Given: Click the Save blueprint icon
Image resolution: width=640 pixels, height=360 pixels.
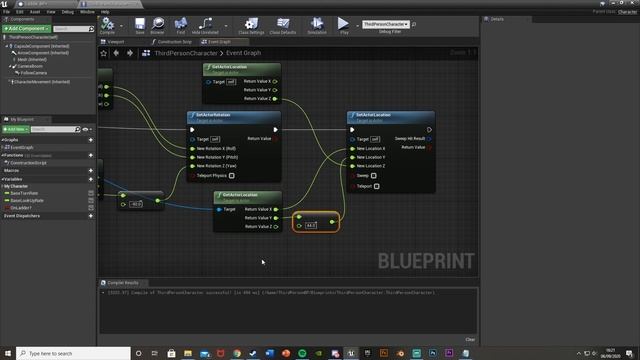Looking at the screenshot, I should pyautogui.click(x=140, y=23).
